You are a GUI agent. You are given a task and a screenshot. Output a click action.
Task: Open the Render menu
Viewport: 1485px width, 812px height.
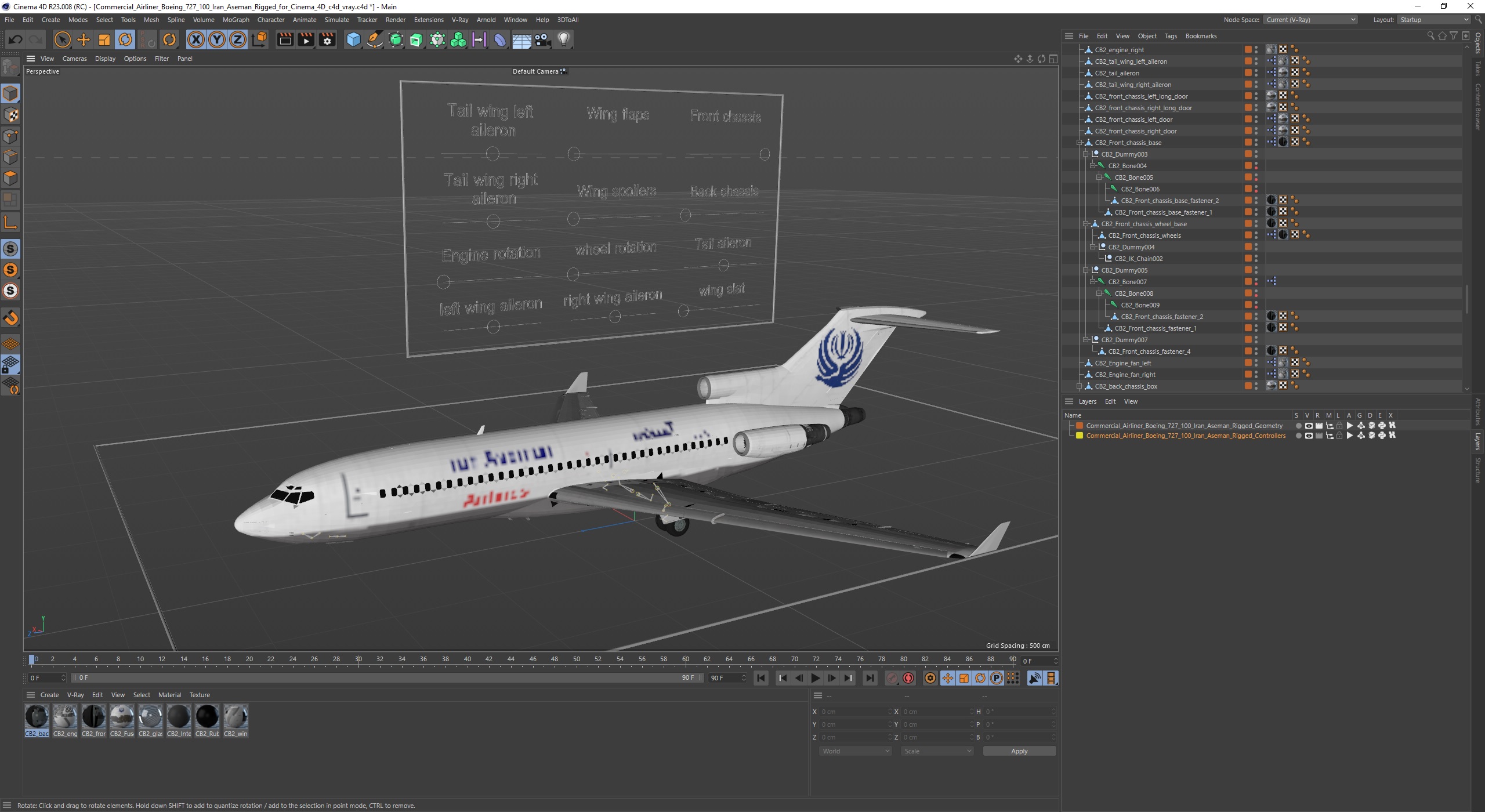[396, 20]
